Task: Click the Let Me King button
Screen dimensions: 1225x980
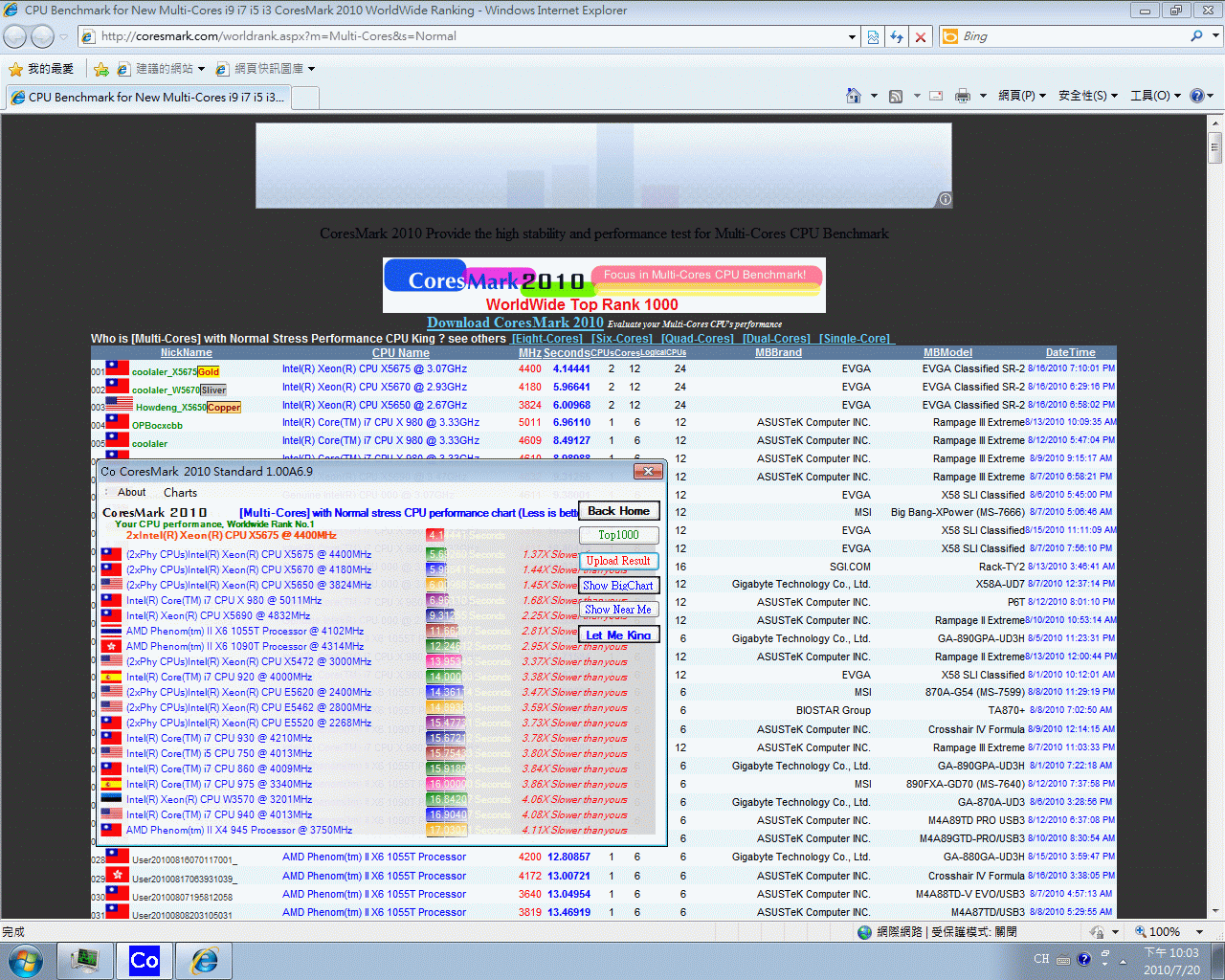Action: [x=619, y=635]
